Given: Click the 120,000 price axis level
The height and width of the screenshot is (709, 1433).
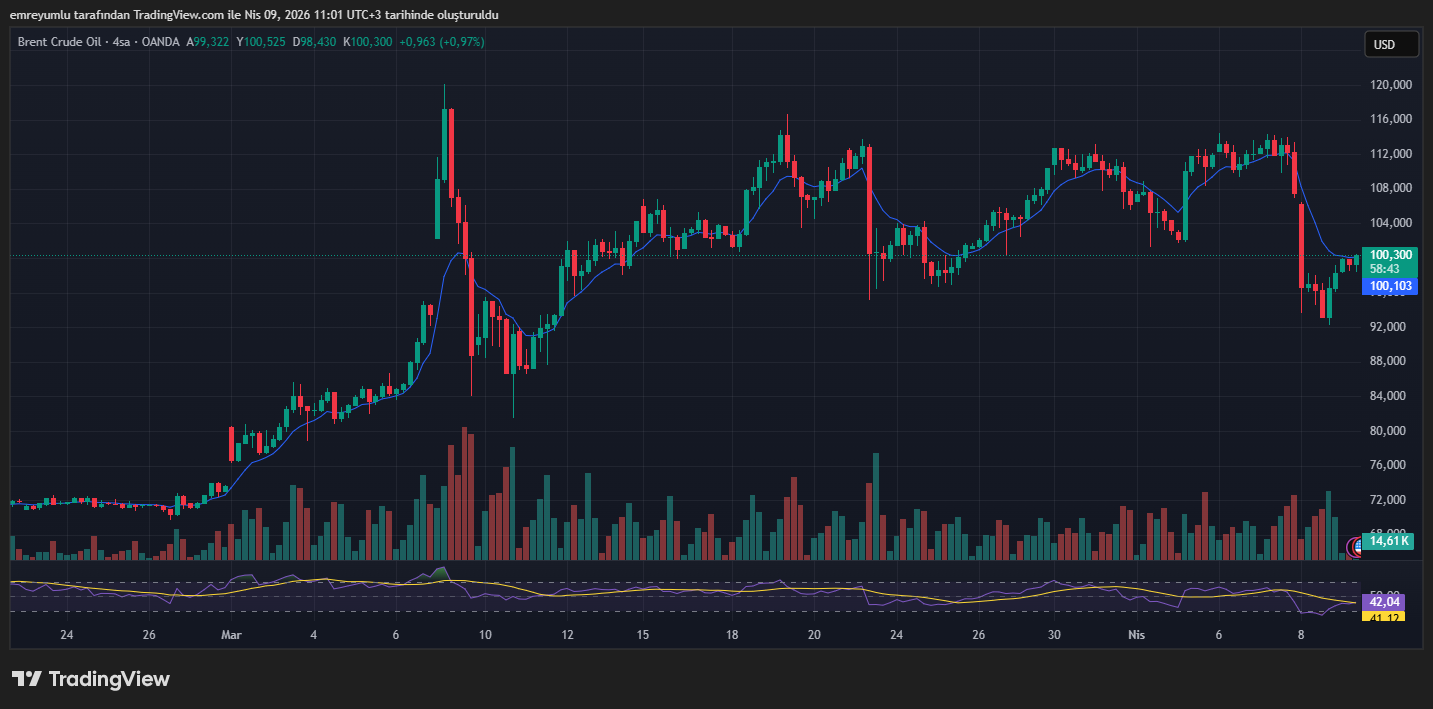Looking at the screenshot, I should [x=1389, y=85].
